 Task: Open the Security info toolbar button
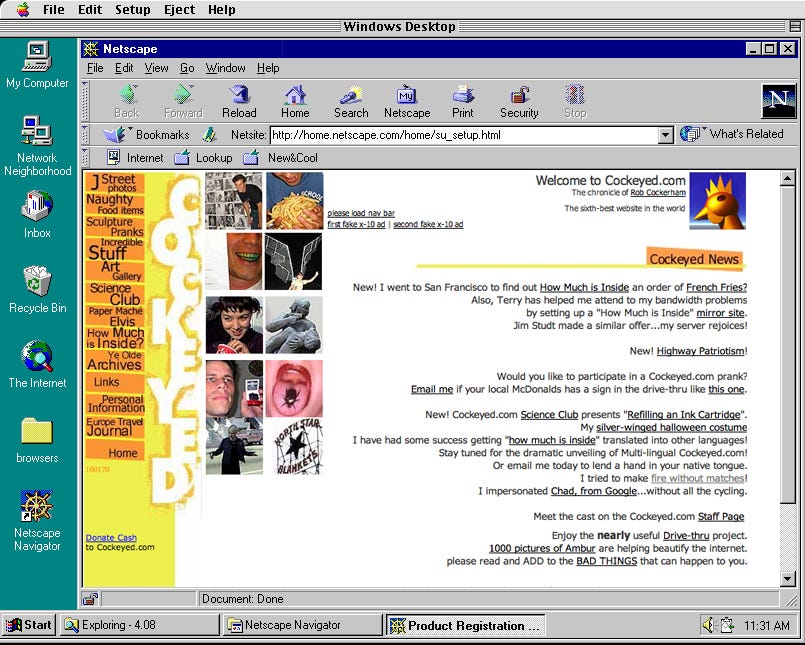coord(519,101)
